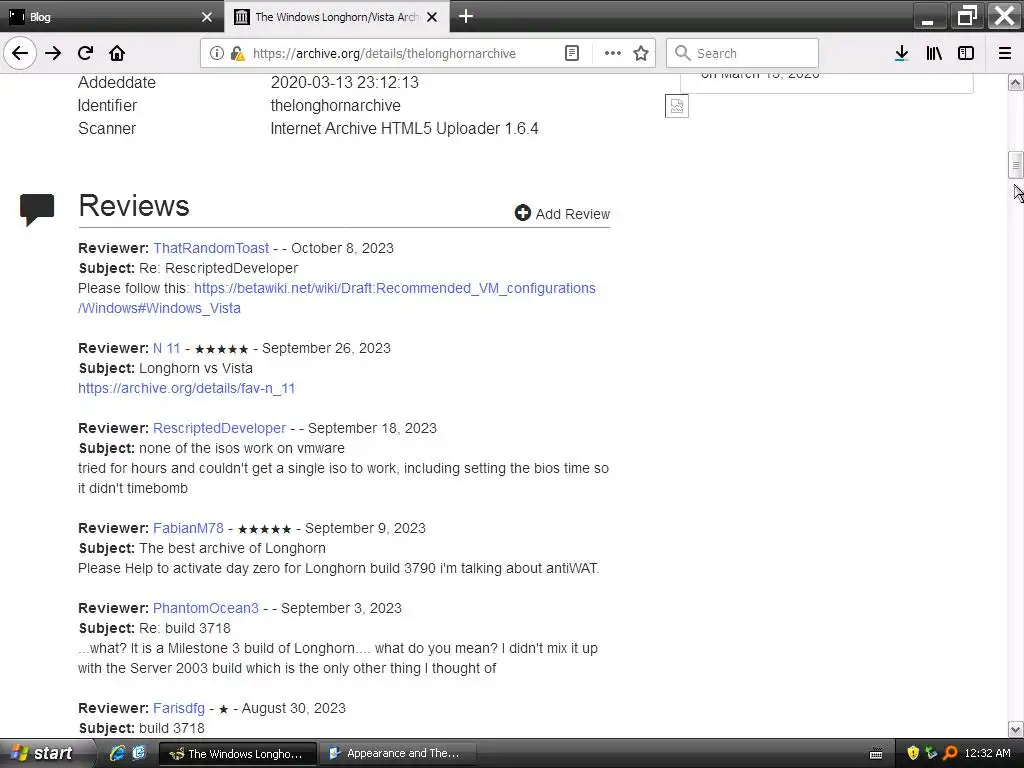This screenshot has width=1024, height=768.
Task: Open FabianM78 reviewer profile
Action: tap(188, 528)
